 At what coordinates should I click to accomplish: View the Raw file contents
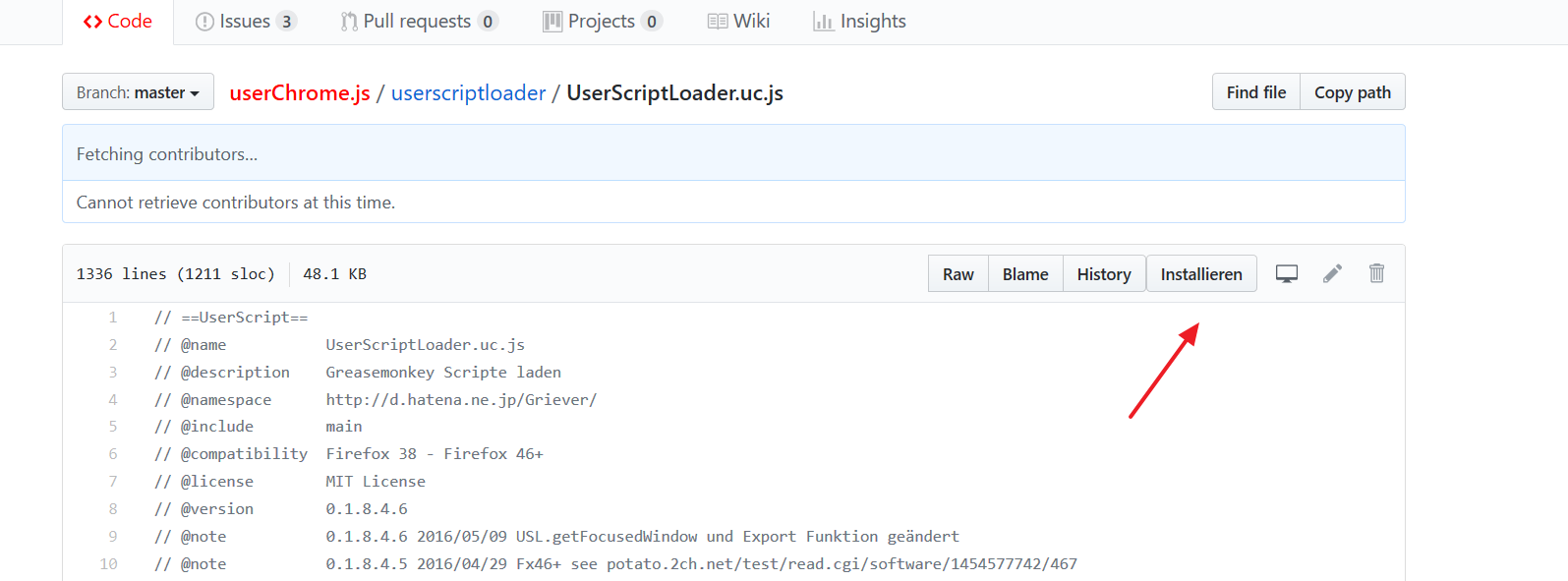click(x=958, y=274)
